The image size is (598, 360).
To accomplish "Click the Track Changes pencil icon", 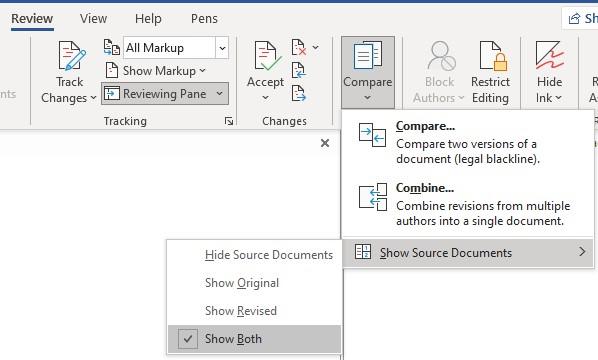I will 71,56.
